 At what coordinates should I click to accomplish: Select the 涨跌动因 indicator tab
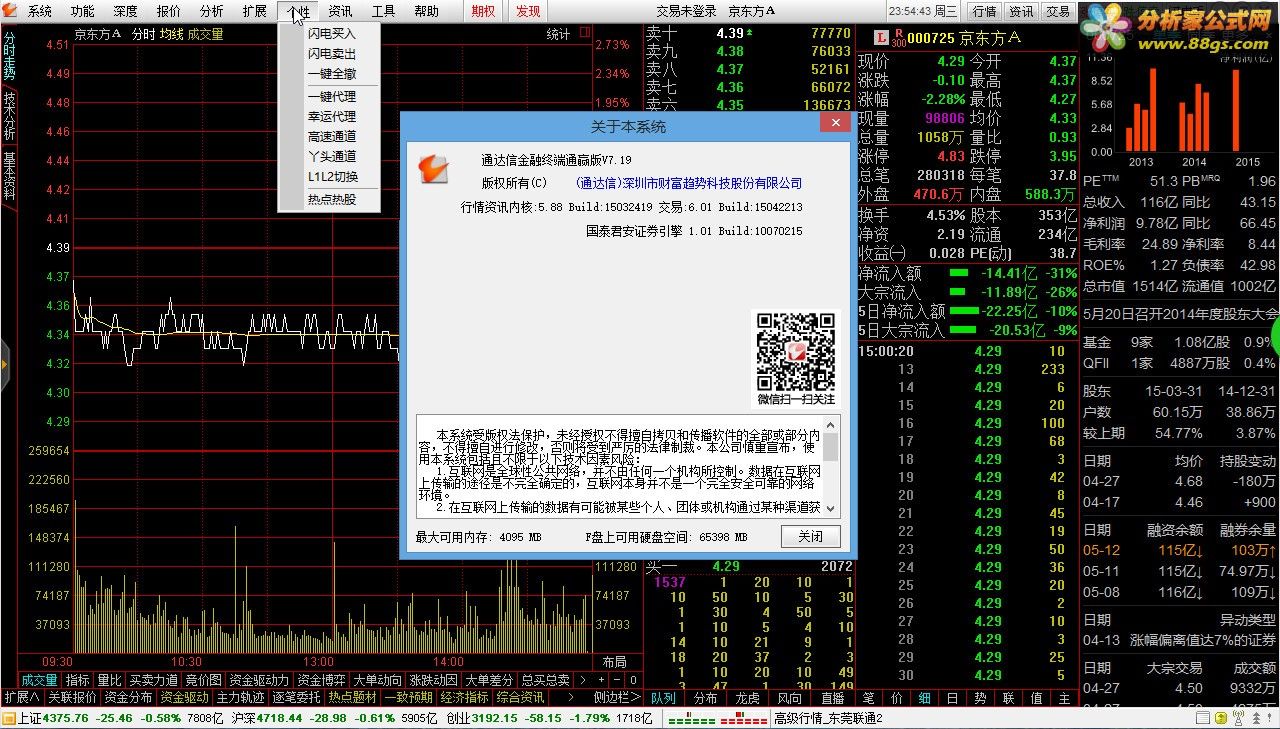pyautogui.click(x=433, y=680)
